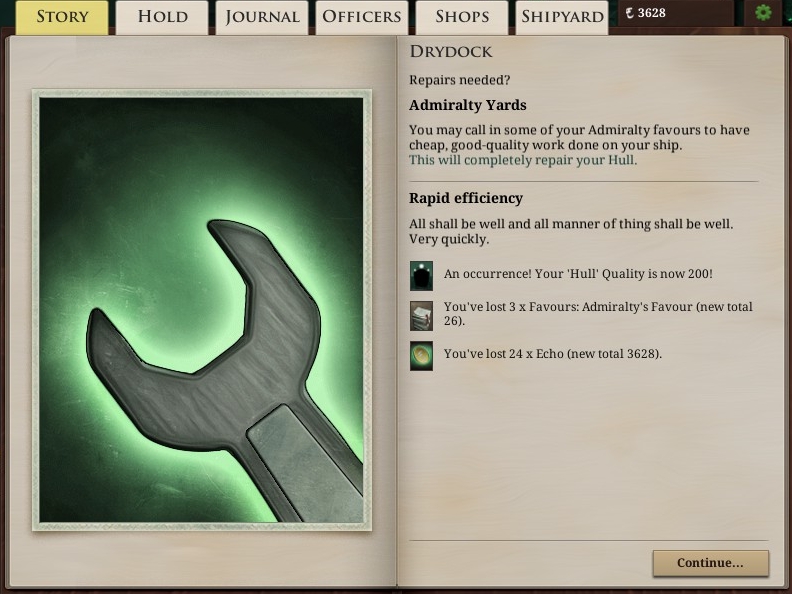This screenshot has height=594, width=792.
Task: Click the Rapid efficiency result heading
Action: [x=466, y=198]
